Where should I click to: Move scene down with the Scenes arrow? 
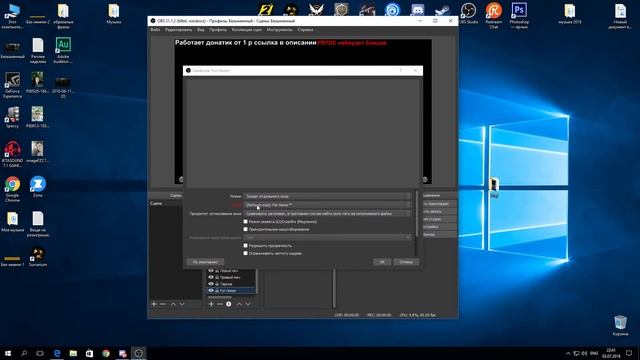(x=182, y=304)
